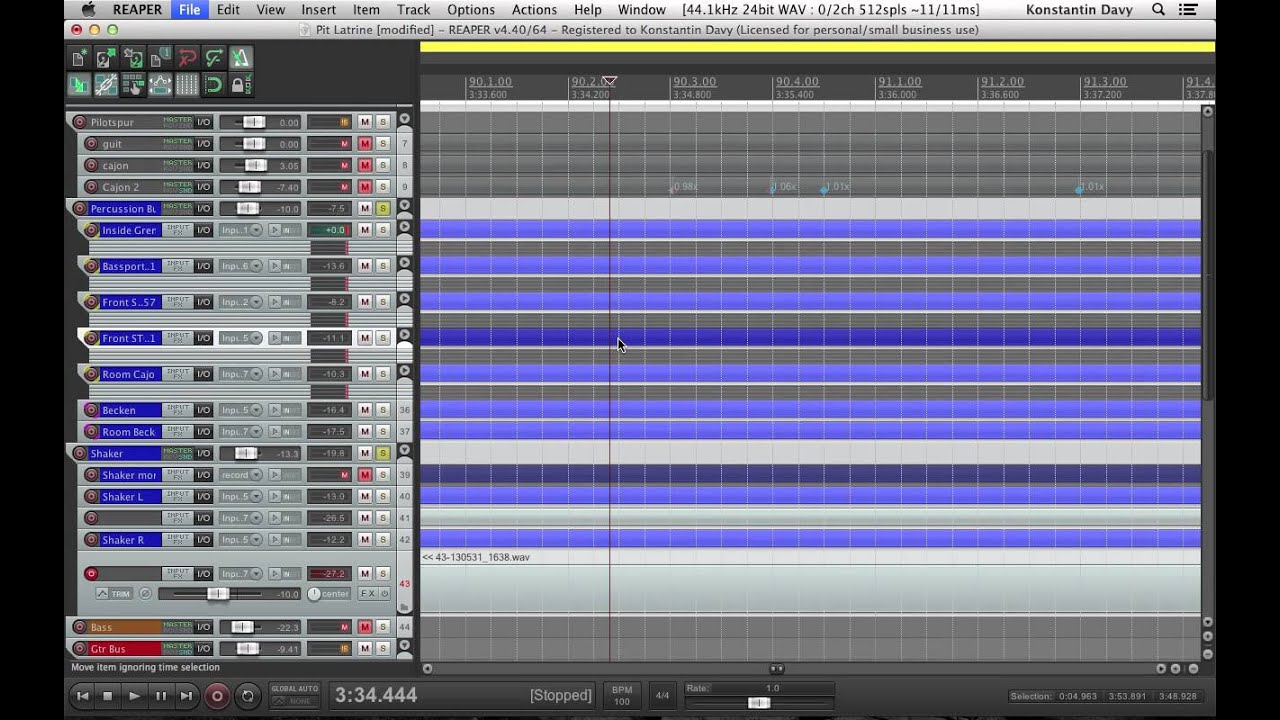Toggle auto-crossfade toolbar icon
The height and width of the screenshot is (720, 1280).
click(79, 85)
